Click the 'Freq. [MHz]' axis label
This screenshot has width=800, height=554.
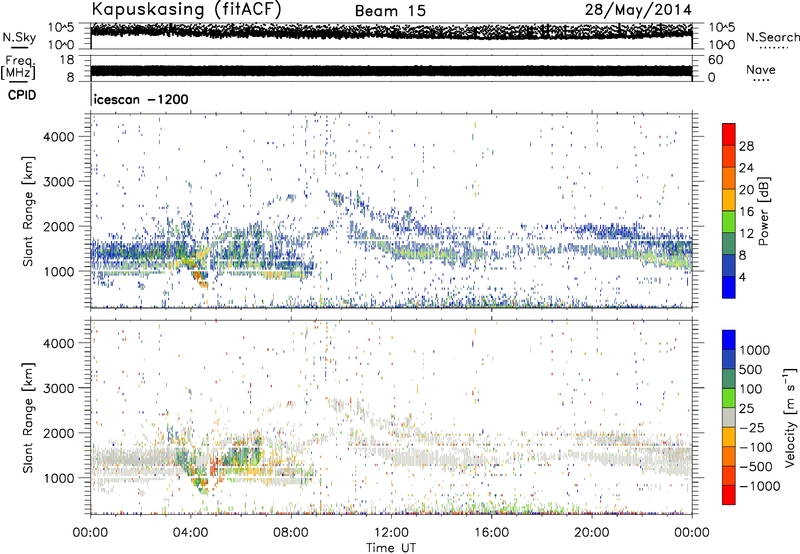pyautogui.click(x=19, y=67)
